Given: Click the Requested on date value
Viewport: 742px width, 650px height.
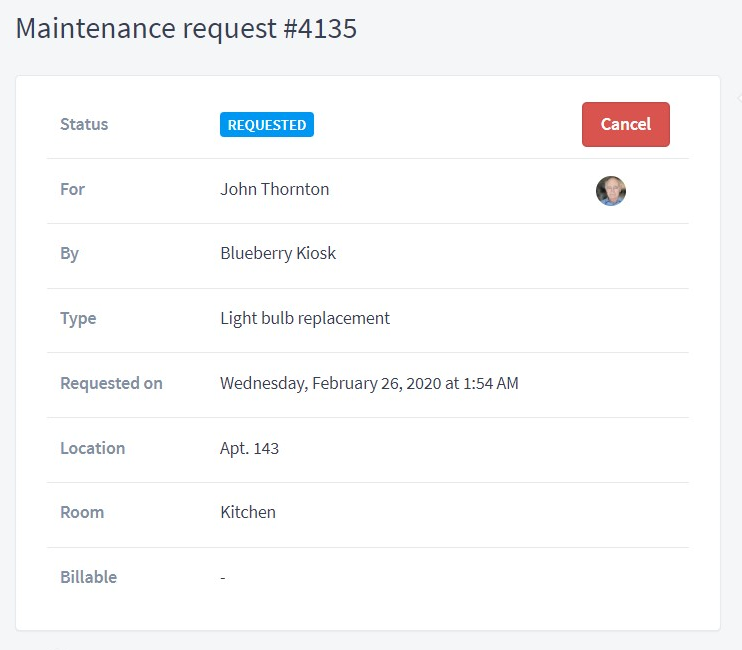Looking at the screenshot, I should click(x=369, y=383).
